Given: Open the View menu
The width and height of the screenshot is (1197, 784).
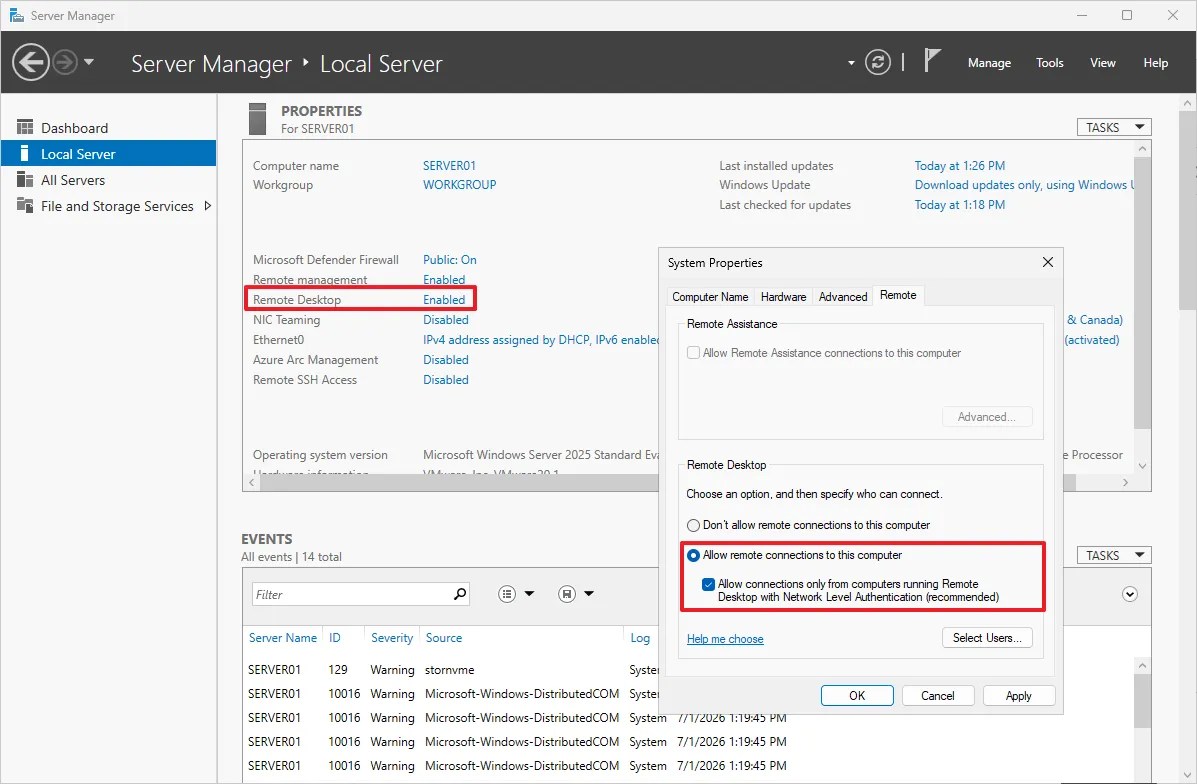Looking at the screenshot, I should 1102,63.
